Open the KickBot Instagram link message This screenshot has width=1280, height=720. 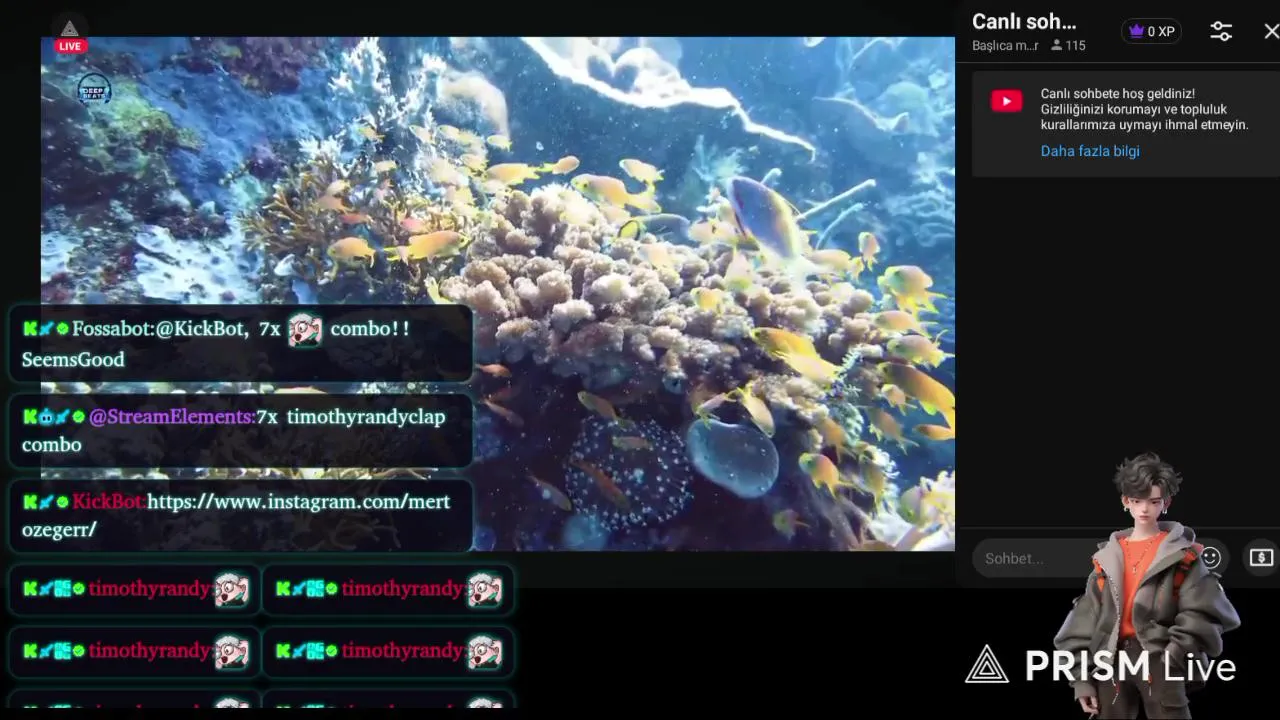point(298,502)
